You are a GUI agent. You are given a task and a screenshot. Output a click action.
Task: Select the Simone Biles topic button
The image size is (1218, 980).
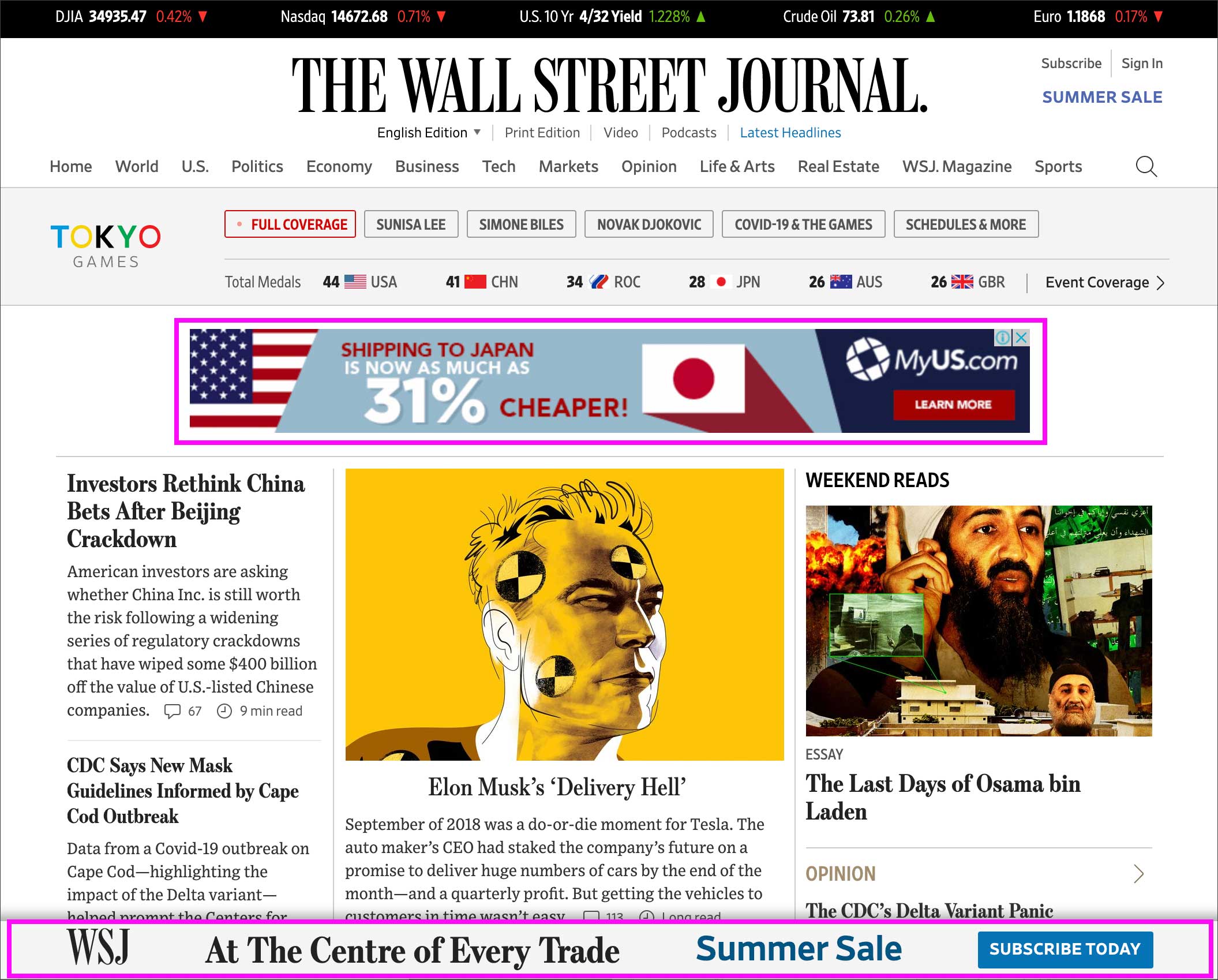click(x=521, y=224)
